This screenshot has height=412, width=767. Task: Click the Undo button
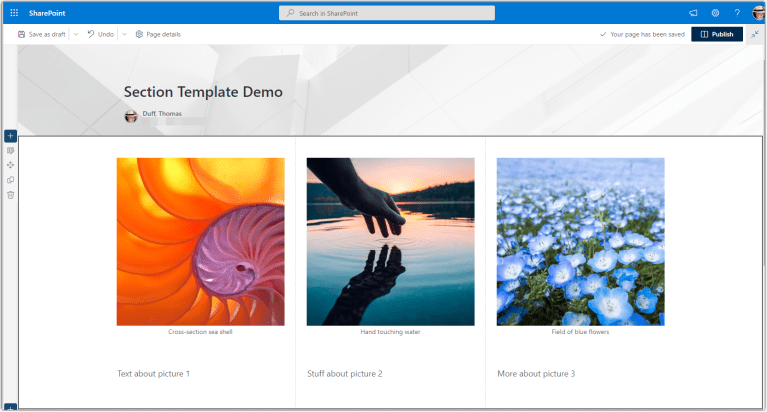[100, 34]
